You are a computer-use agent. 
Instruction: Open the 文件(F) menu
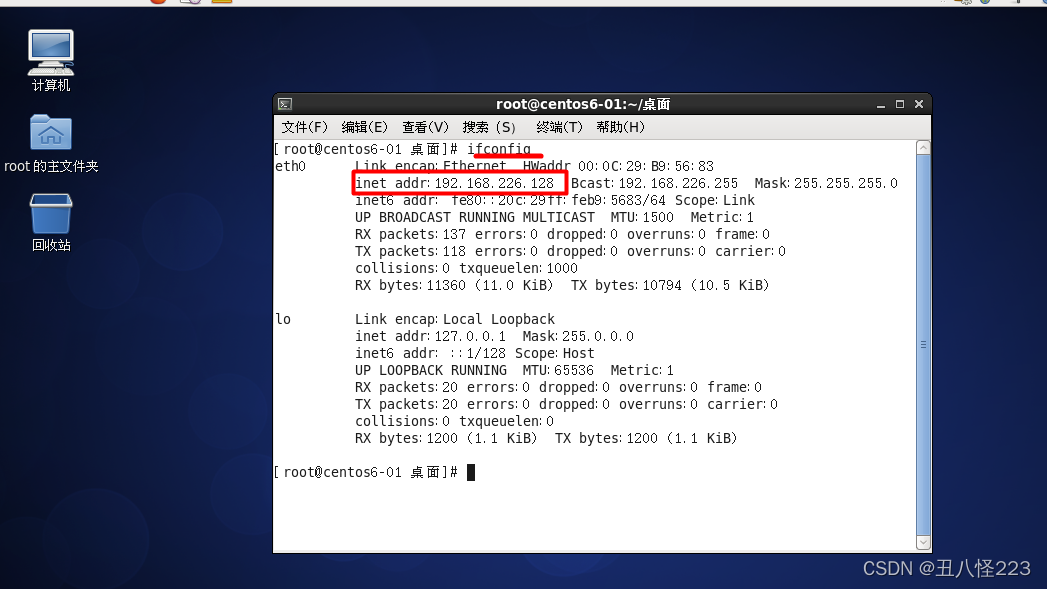point(304,127)
